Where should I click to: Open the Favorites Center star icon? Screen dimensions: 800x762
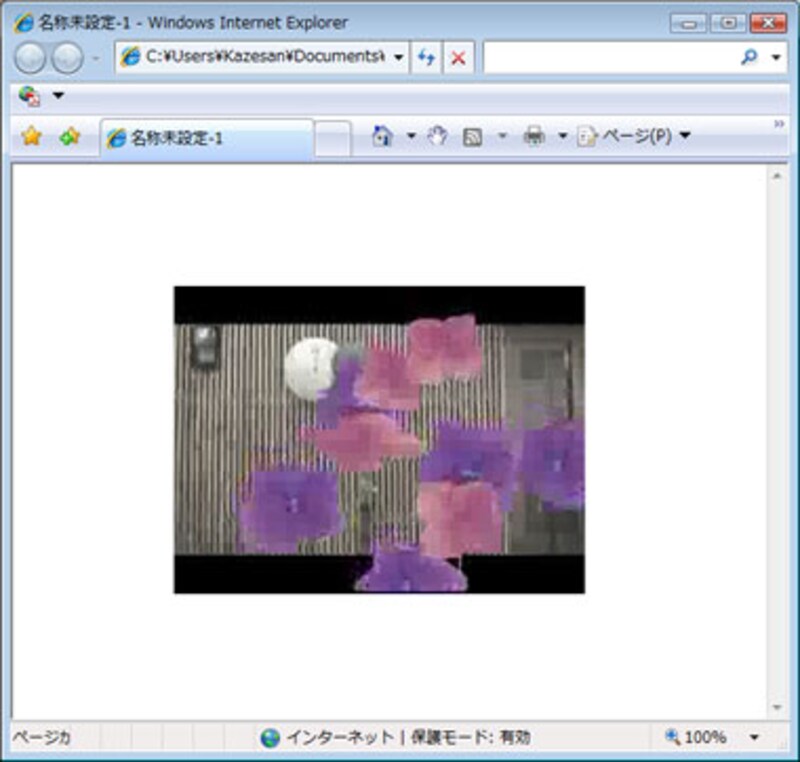point(32,137)
